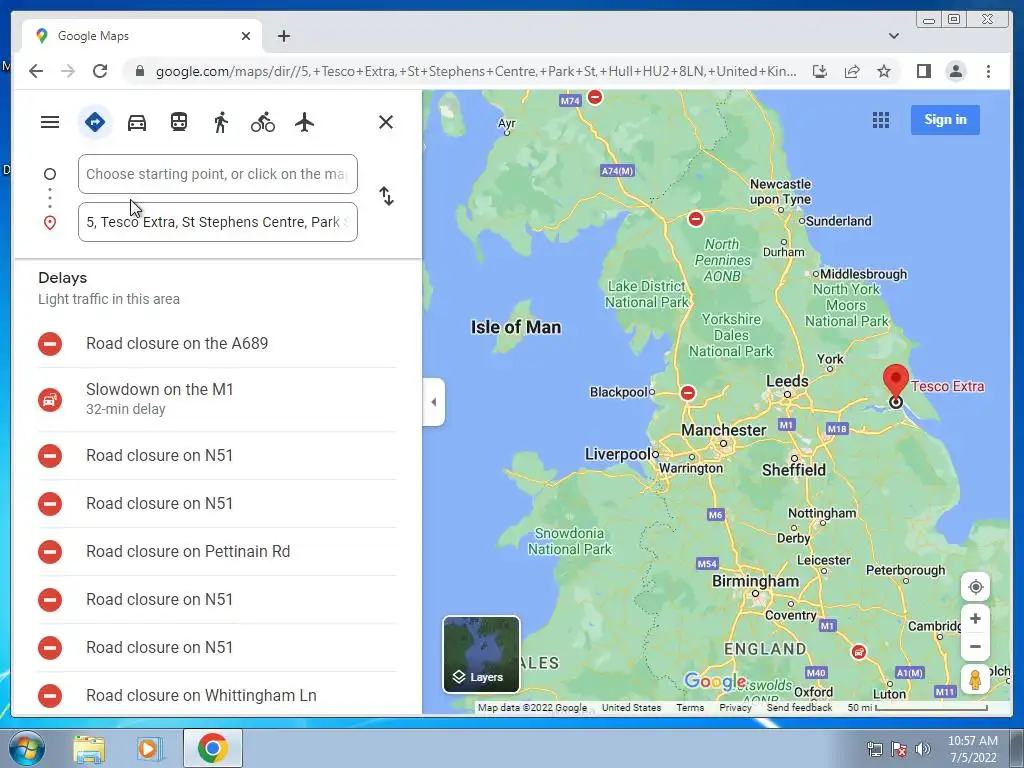
Task: Open browser side panel
Action: (923, 71)
